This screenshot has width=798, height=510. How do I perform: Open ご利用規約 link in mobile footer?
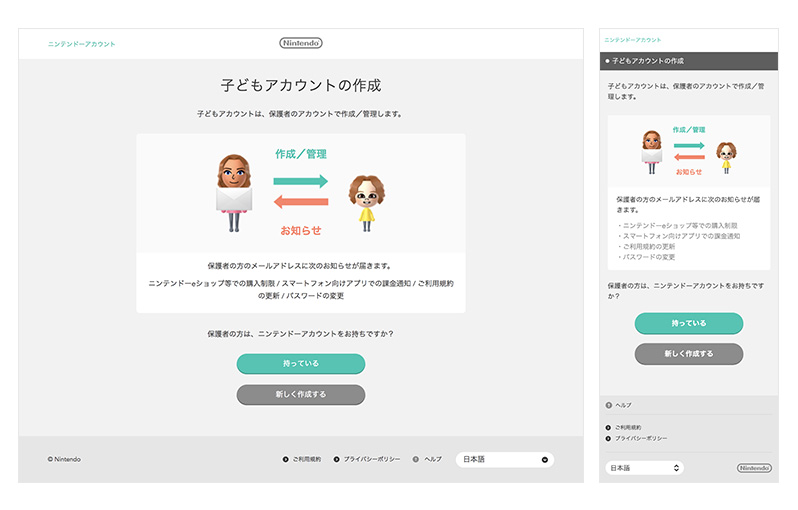point(628,427)
